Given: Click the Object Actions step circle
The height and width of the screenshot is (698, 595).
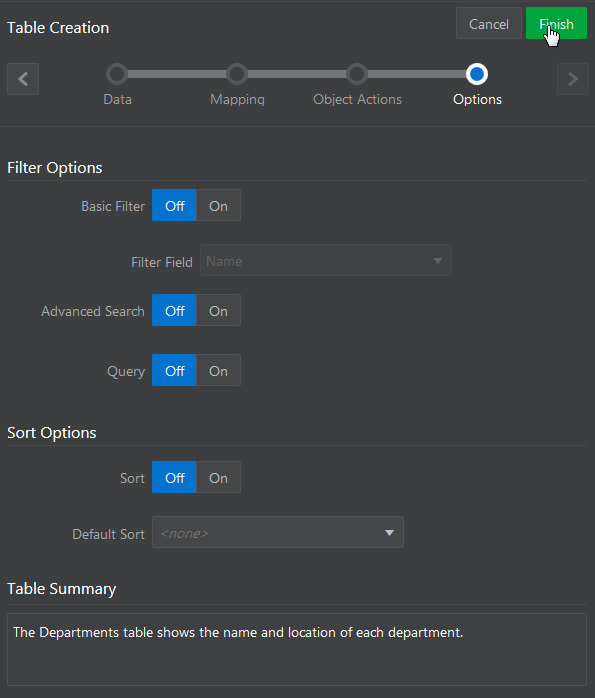Looking at the screenshot, I should tap(357, 74).
